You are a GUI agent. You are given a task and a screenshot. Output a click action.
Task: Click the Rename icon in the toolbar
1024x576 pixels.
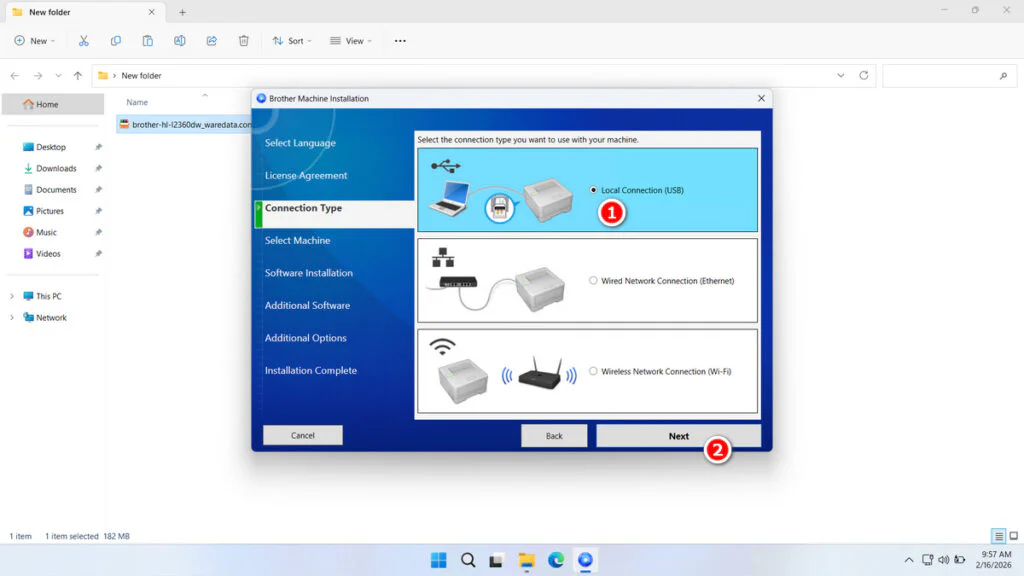coord(180,40)
